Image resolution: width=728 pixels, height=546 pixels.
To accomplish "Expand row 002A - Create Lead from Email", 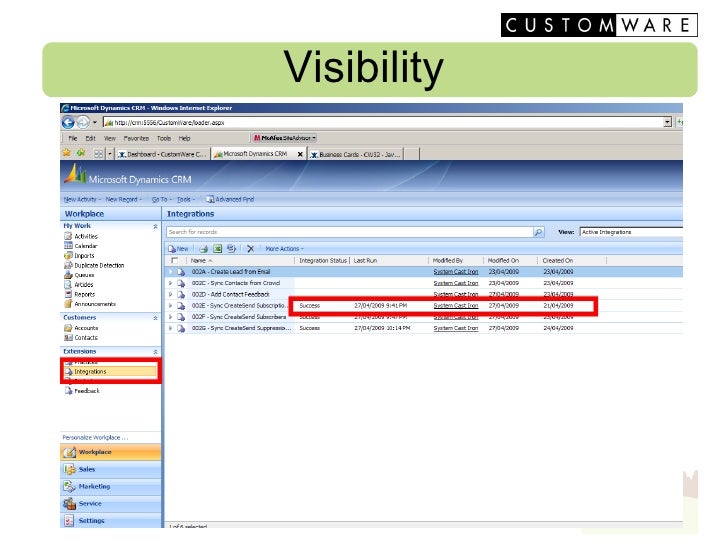I will click(170, 272).
